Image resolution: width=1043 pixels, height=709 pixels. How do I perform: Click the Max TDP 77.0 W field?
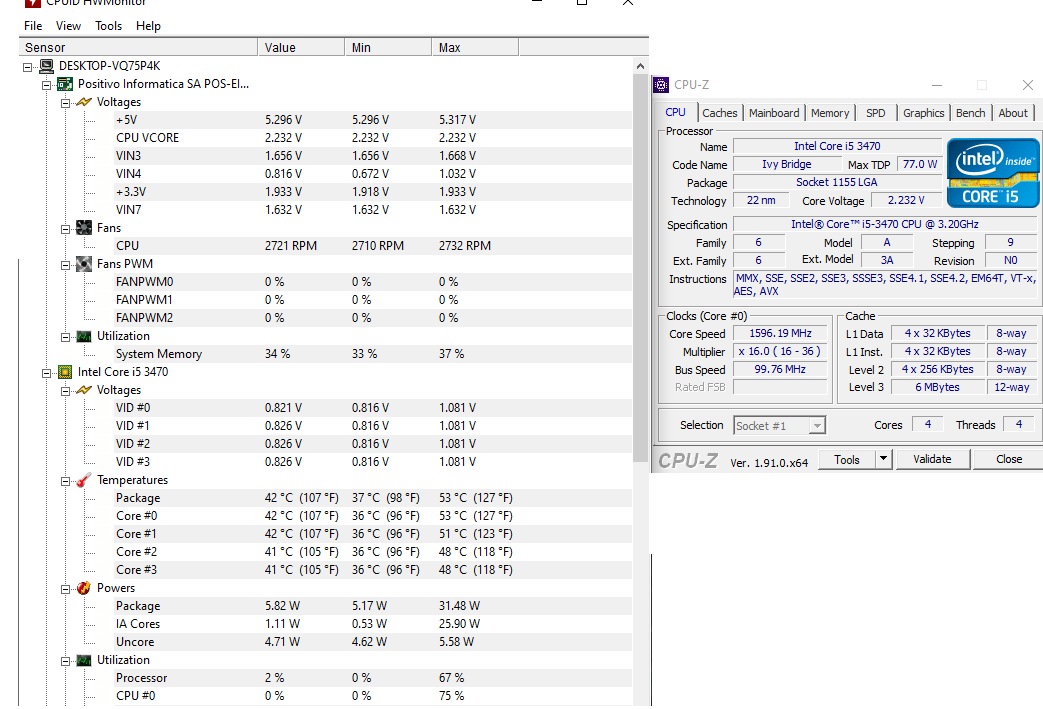coord(919,164)
